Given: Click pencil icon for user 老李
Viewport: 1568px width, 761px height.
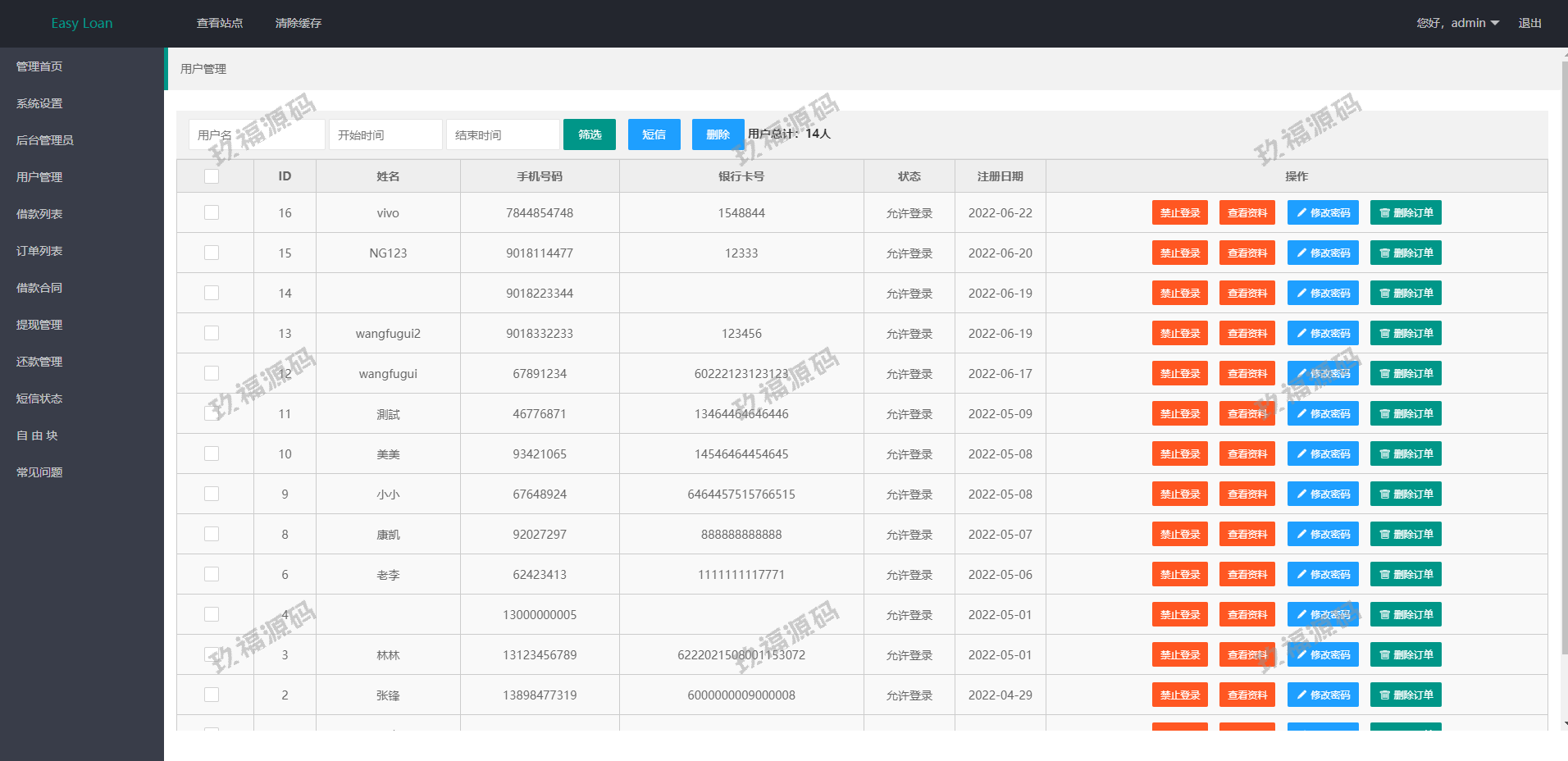Looking at the screenshot, I should (x=1301, y=575).
